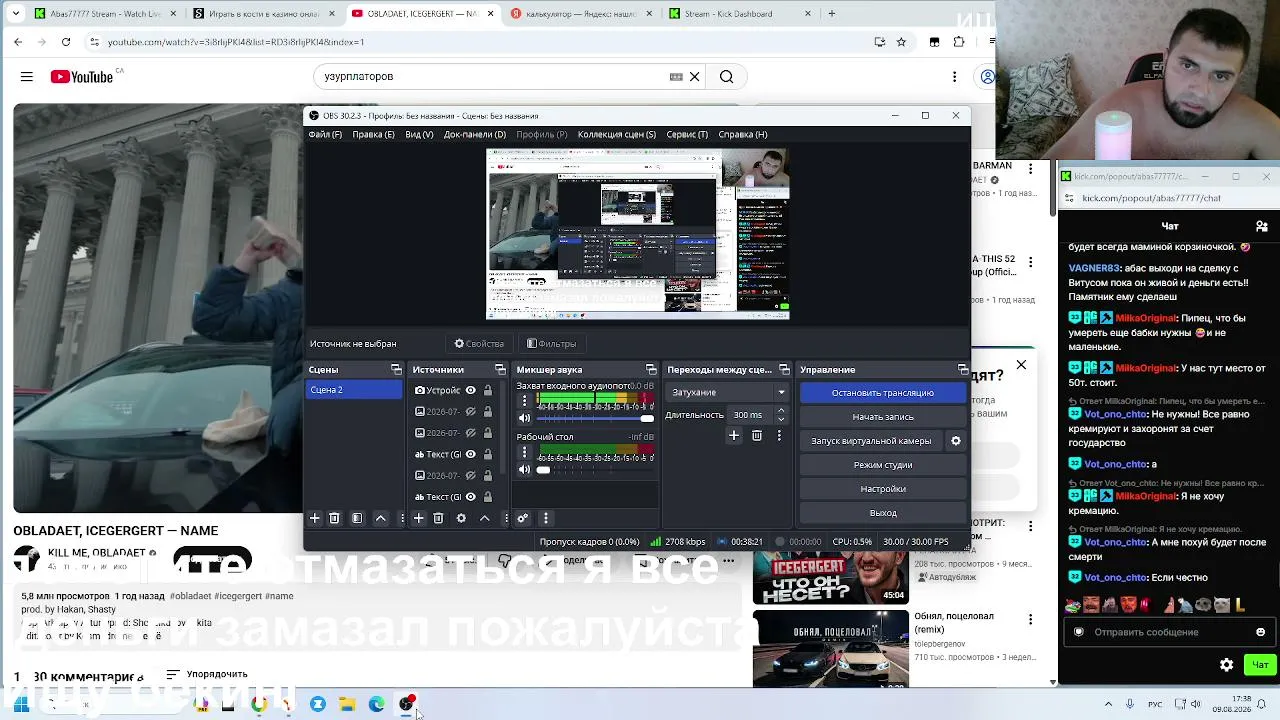Click the Kick chat message input field
1280x720 pixels.
[x=1170, y=632]
